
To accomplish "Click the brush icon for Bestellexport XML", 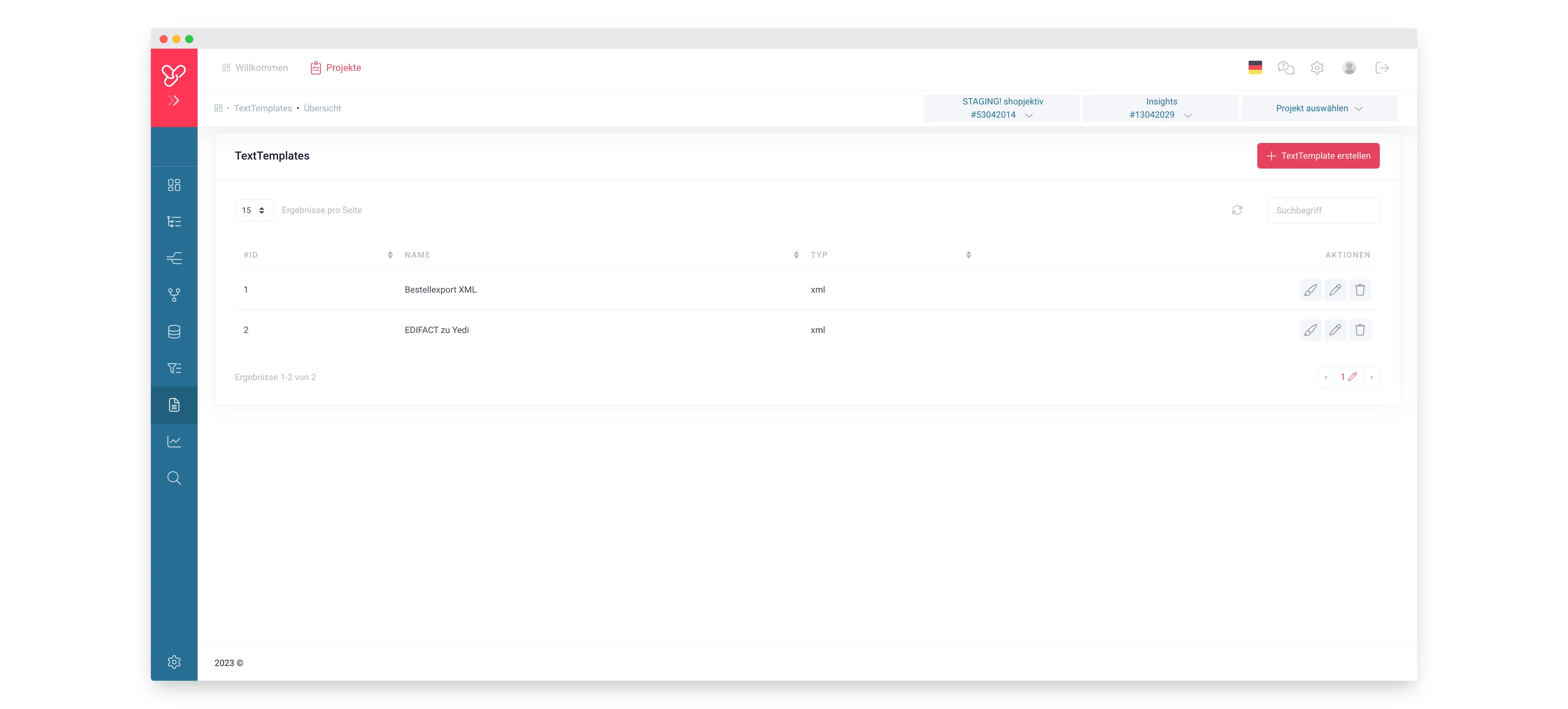I will pos(1310,290).
